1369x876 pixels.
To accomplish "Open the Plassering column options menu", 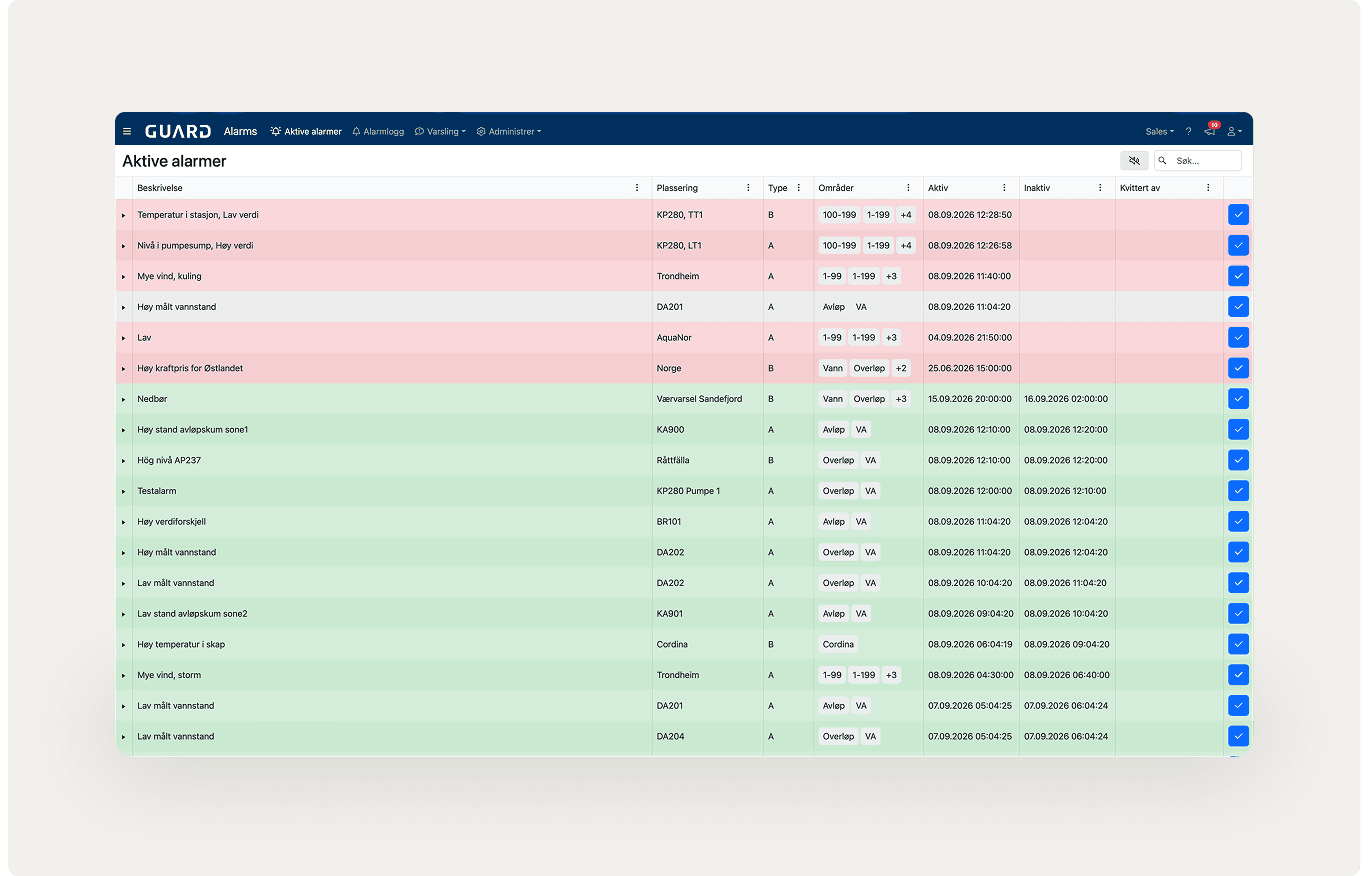I will pyautogui.click(x=748, y=188).
